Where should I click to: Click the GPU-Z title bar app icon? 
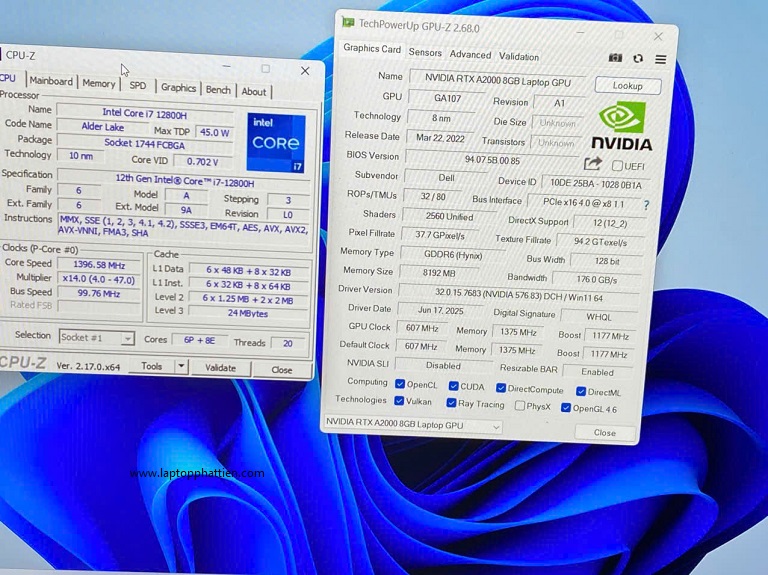tap(348, 22)
